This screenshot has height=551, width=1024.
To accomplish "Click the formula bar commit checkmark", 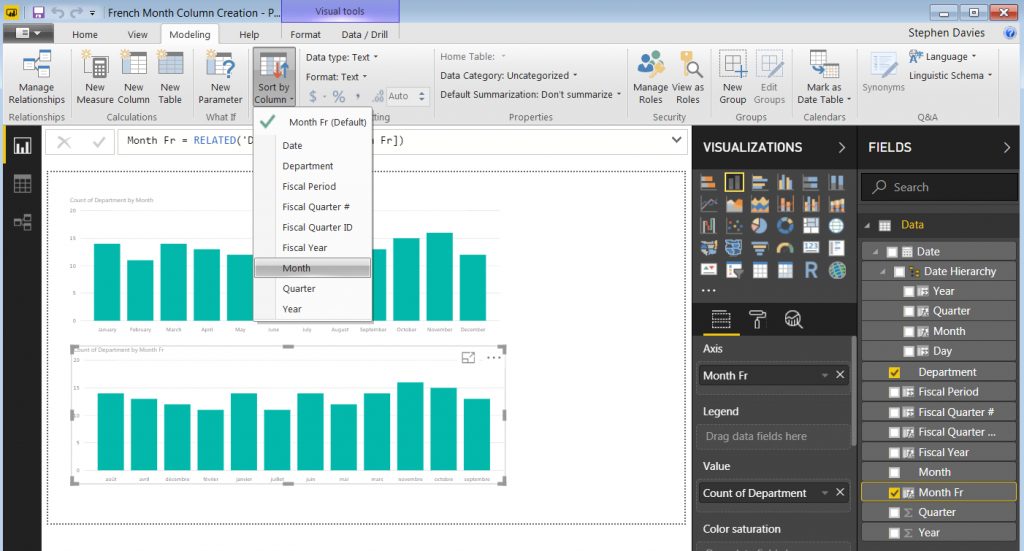I will coord(99,142).
